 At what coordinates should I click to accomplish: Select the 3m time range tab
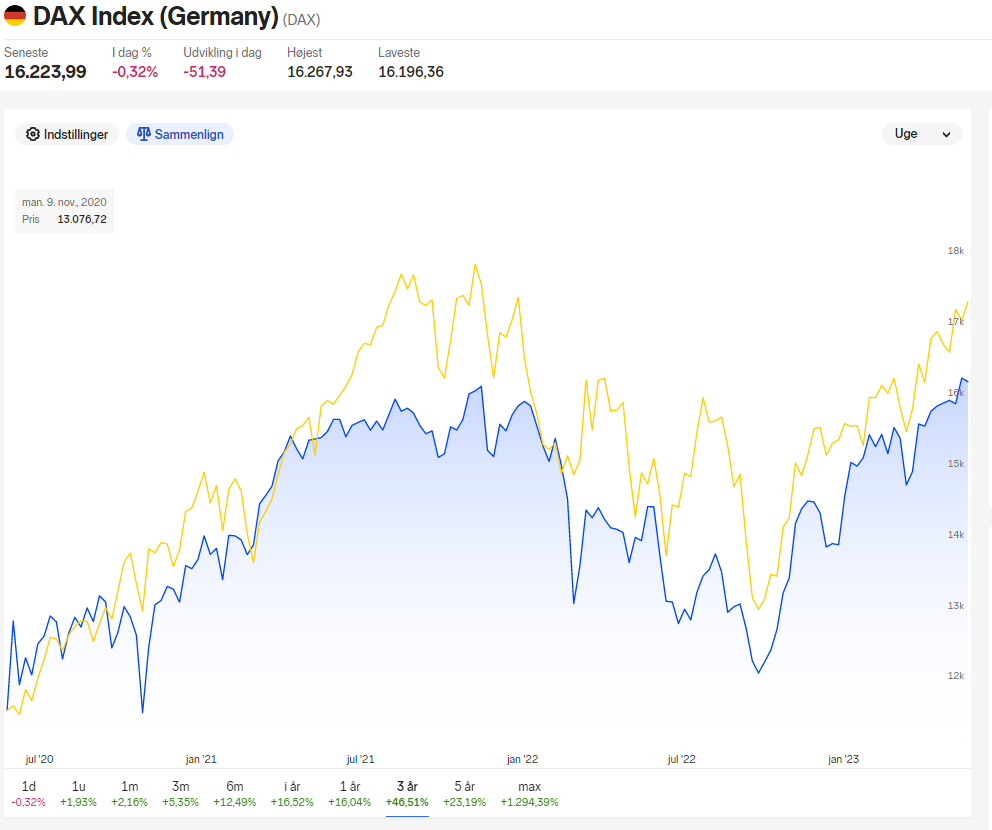180,793
